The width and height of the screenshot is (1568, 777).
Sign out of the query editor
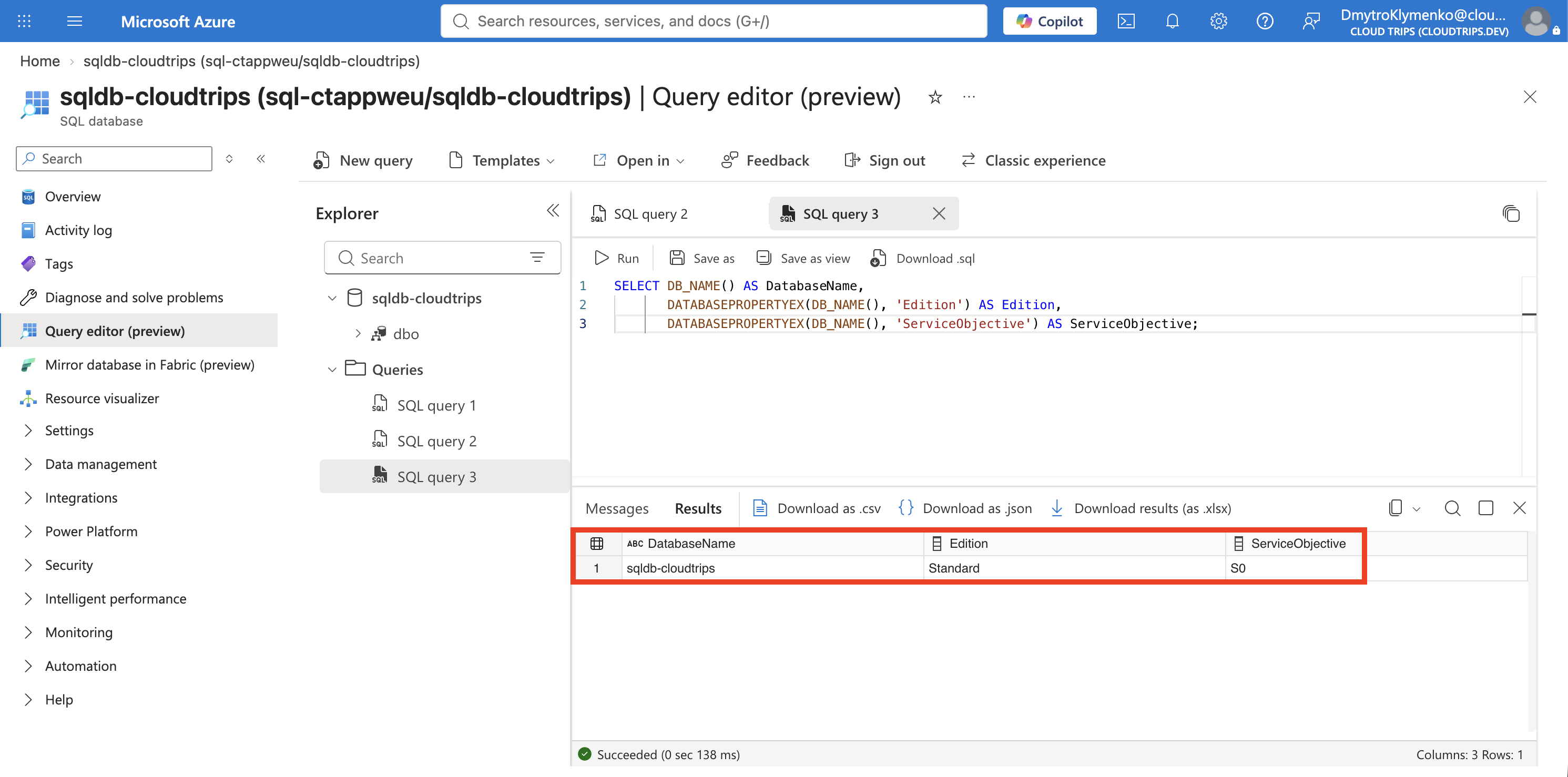(885, 161)
